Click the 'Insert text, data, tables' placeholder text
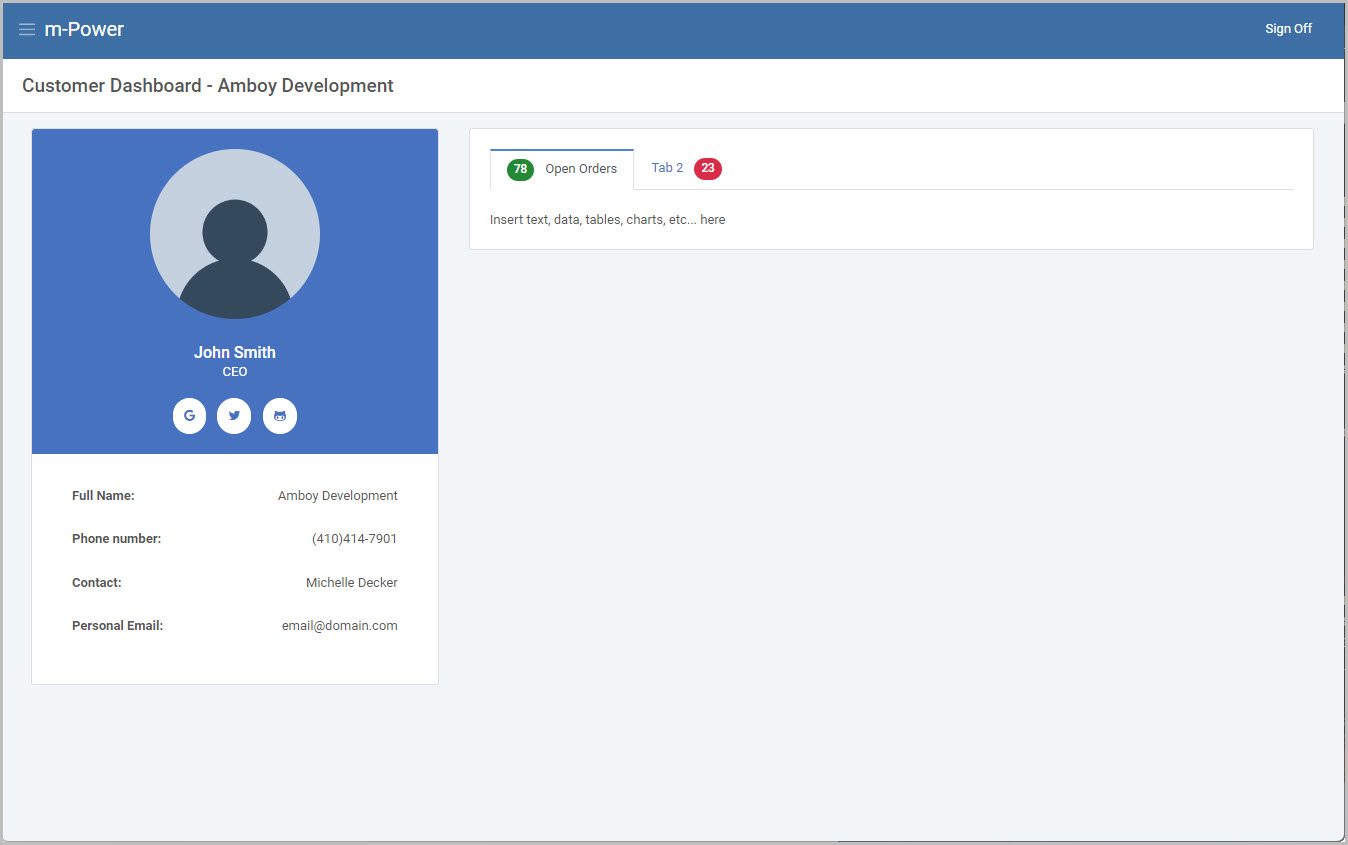The width and height of the screenshot is (1348, 845). coord(607,220)
